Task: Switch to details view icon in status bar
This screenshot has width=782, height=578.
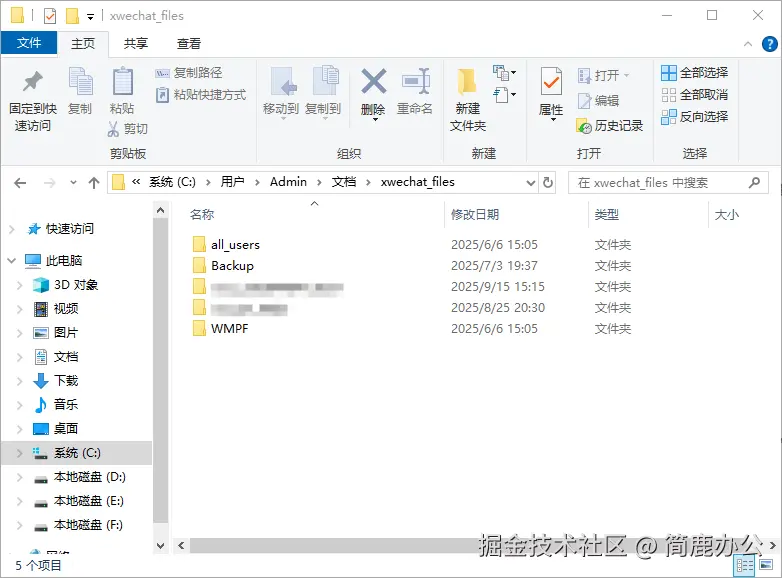Action: pos(745,565)
